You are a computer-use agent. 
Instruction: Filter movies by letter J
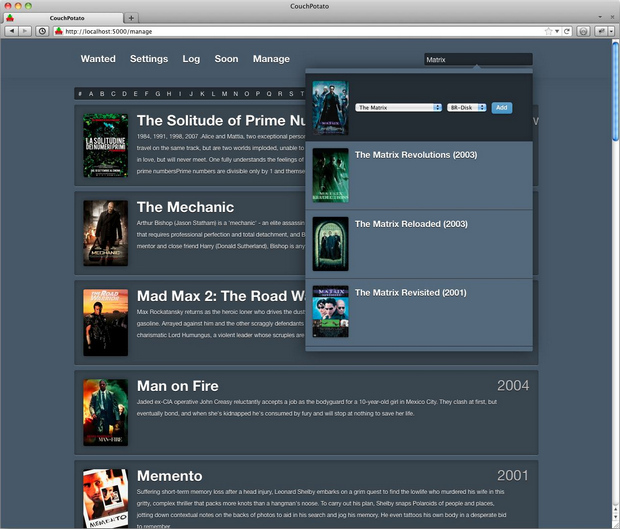tap(191, 94)
